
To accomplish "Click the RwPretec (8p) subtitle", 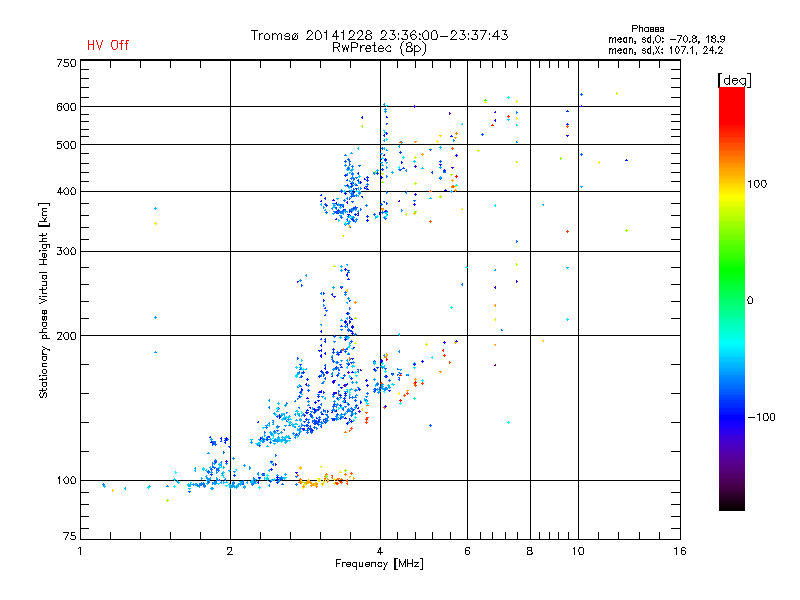I will (379, 48).
